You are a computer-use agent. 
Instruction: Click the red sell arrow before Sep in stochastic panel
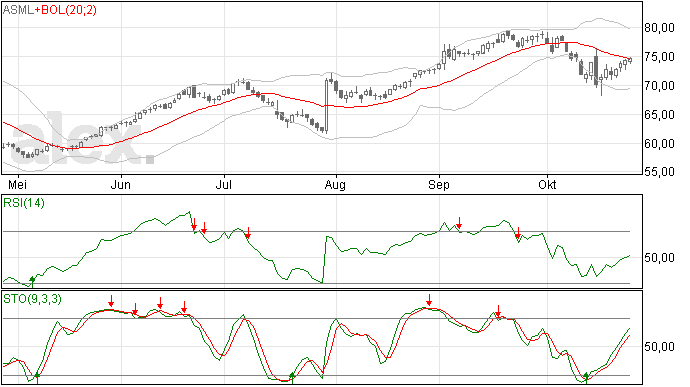pyautogui.click(x=429, y=300)
